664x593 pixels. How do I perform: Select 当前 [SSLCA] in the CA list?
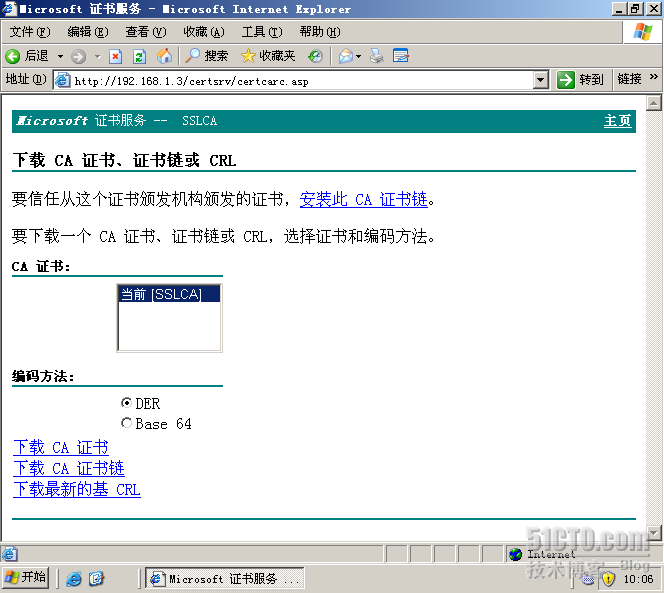(x=169, y=294)
